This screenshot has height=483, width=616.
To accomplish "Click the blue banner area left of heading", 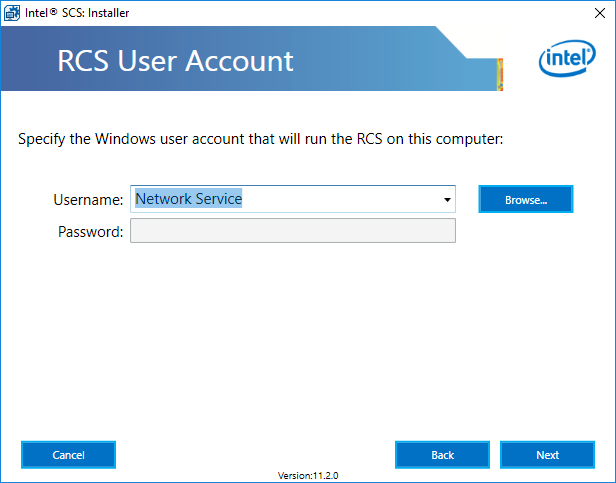I will (x=28, y=59).
